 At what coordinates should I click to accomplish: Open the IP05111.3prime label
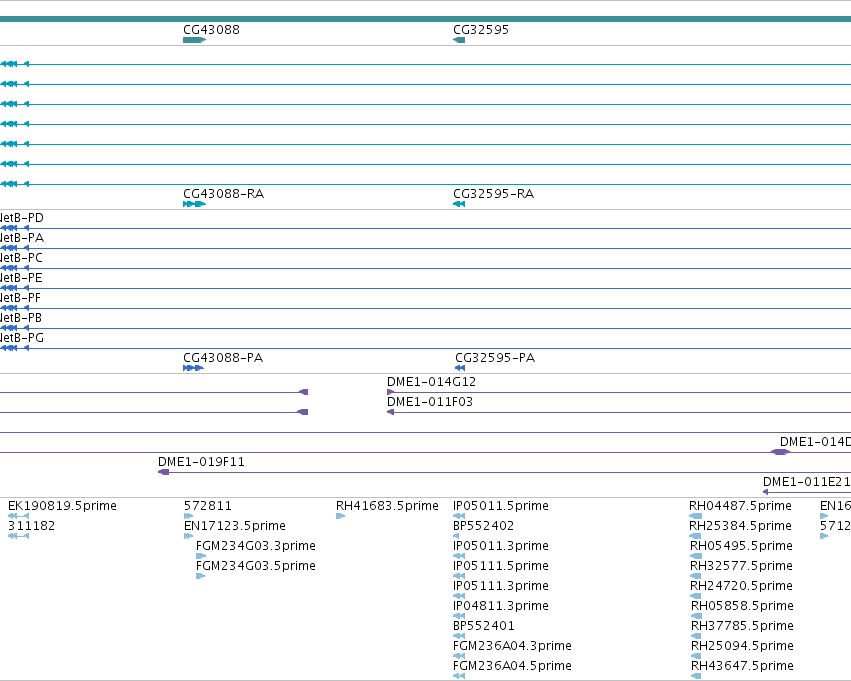[500, 586]
